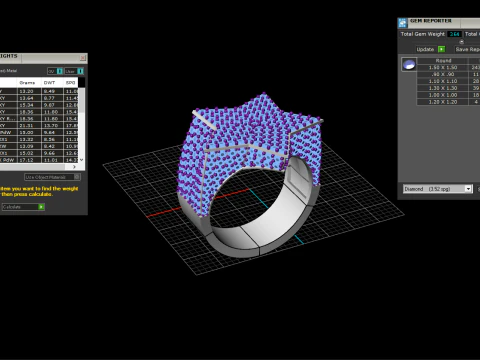
Task: Click the green arrow icon beside Calculate
Action: coord(41,207)
